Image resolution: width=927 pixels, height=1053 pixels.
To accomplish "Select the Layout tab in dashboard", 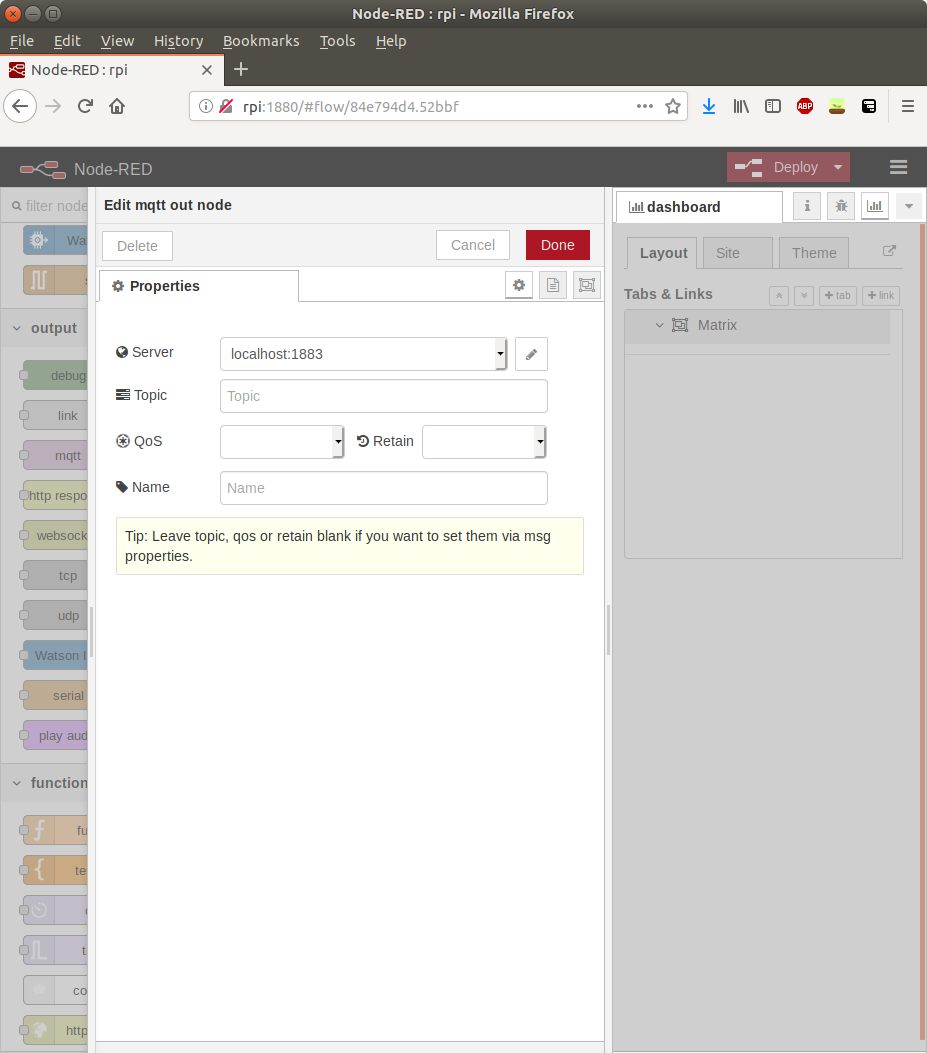I will tap(662, 253).
